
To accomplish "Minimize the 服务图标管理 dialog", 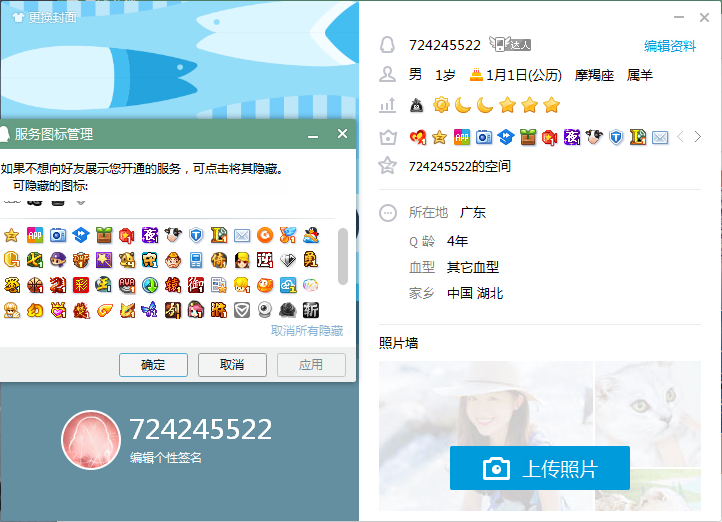I will tap(313, 135).
